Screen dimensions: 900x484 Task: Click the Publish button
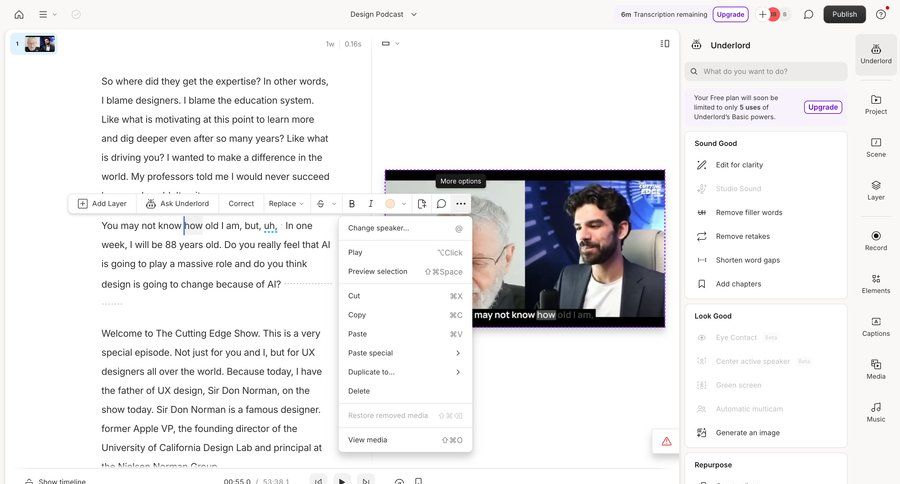click(x=844, y=14)
